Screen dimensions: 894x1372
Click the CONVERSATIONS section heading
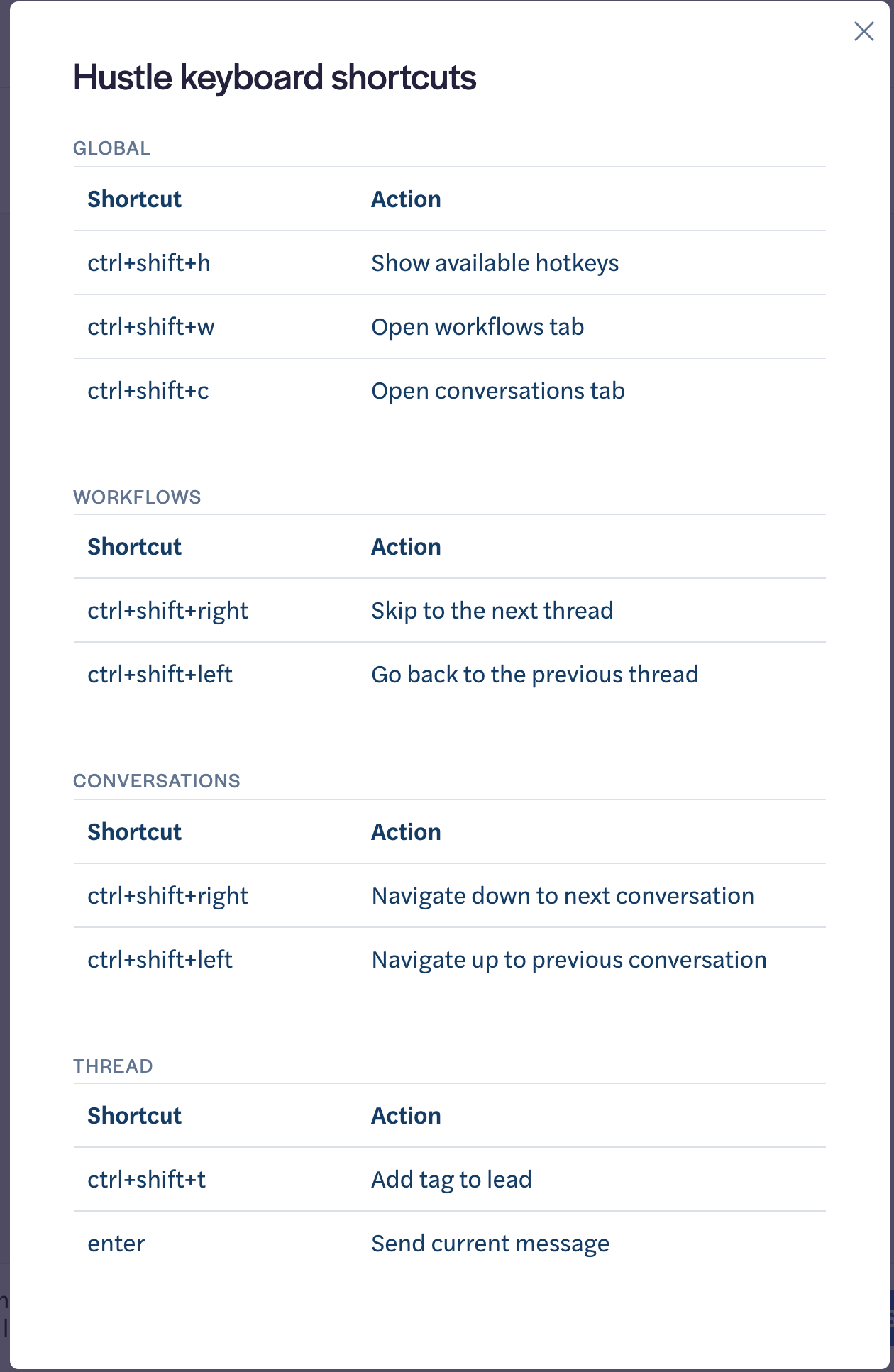[x=157, y=781]
